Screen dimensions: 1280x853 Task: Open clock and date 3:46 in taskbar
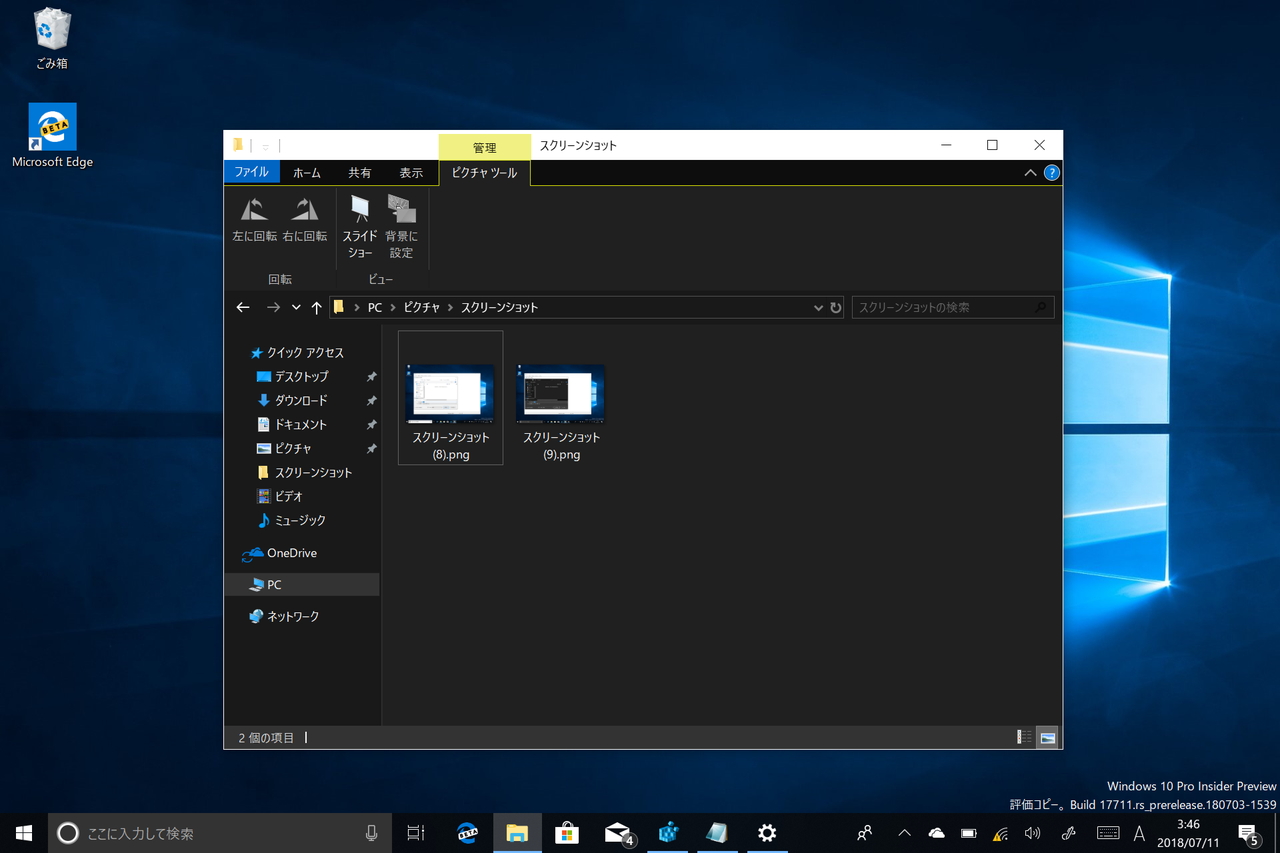(1188, 833)
